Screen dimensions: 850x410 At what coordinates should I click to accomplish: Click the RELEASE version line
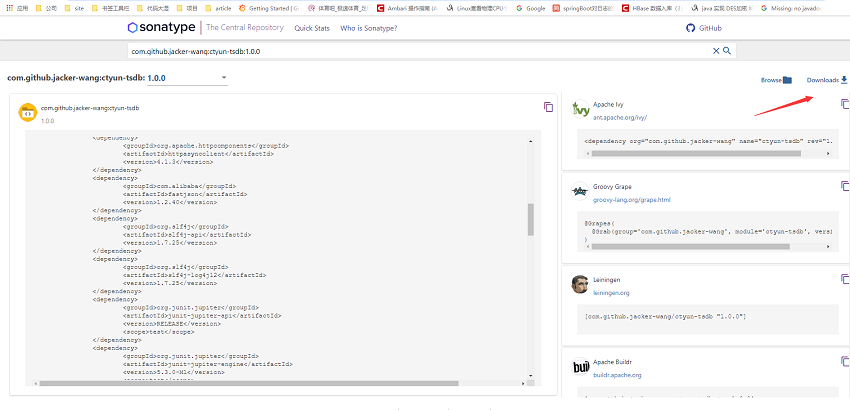point(172,323)
